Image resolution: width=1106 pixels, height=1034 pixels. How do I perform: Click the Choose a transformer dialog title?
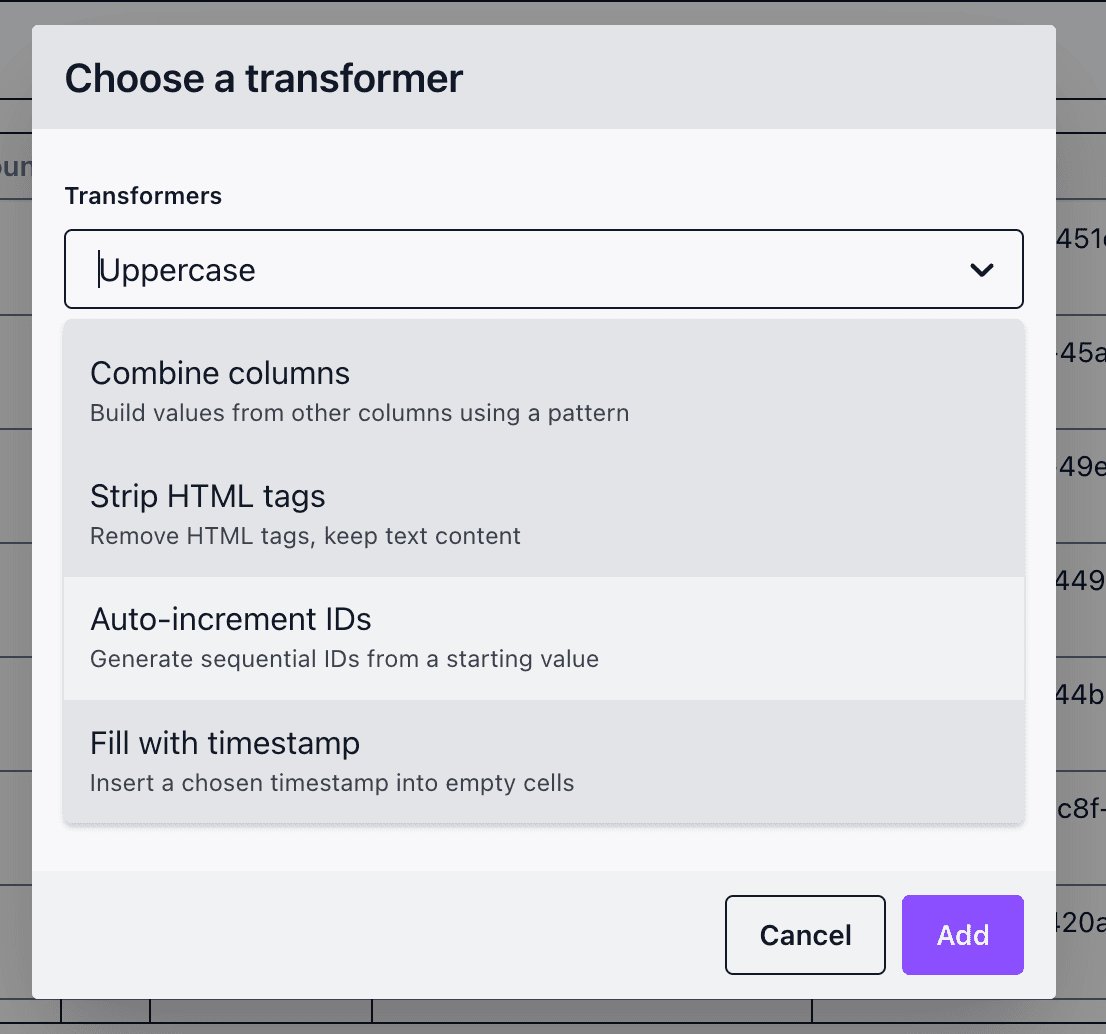pos(264,78)
